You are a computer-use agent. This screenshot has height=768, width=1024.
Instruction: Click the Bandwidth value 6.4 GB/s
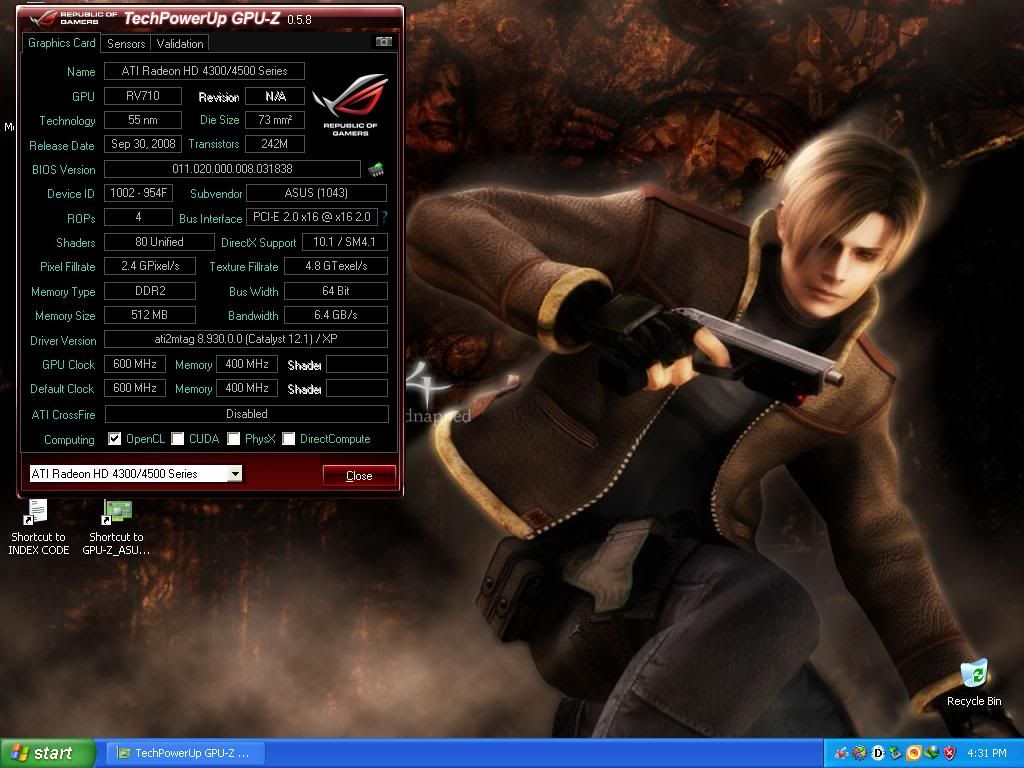336,315
